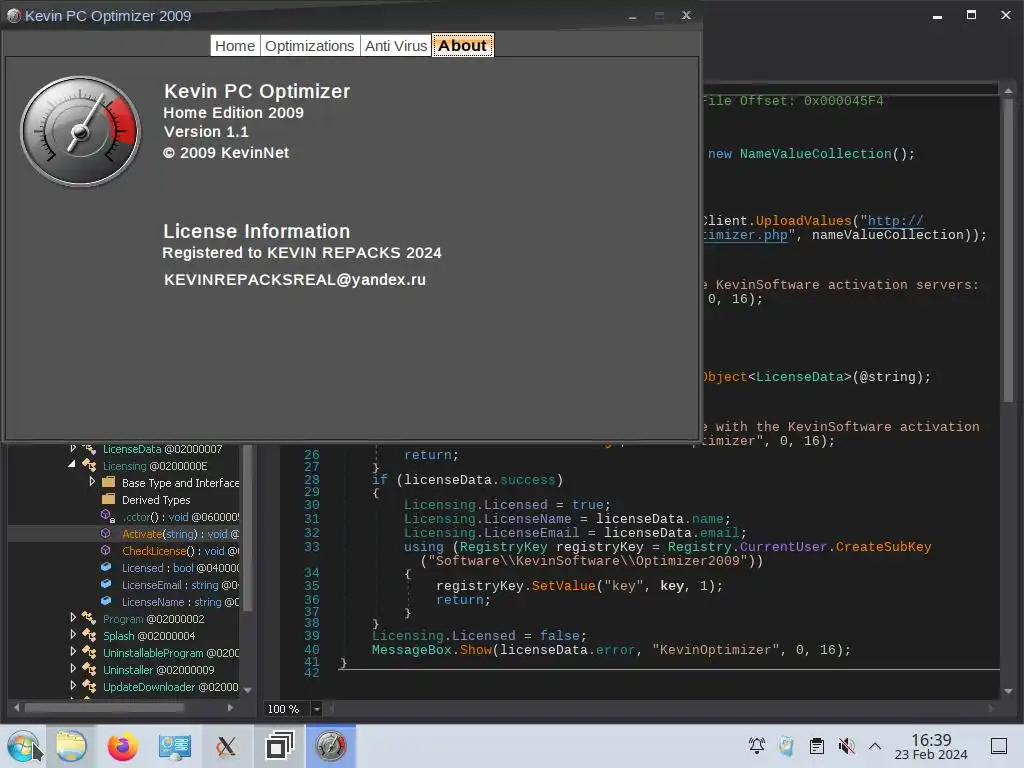
Task: Open file manager from taskbar
Action: (x=71, y=746)
